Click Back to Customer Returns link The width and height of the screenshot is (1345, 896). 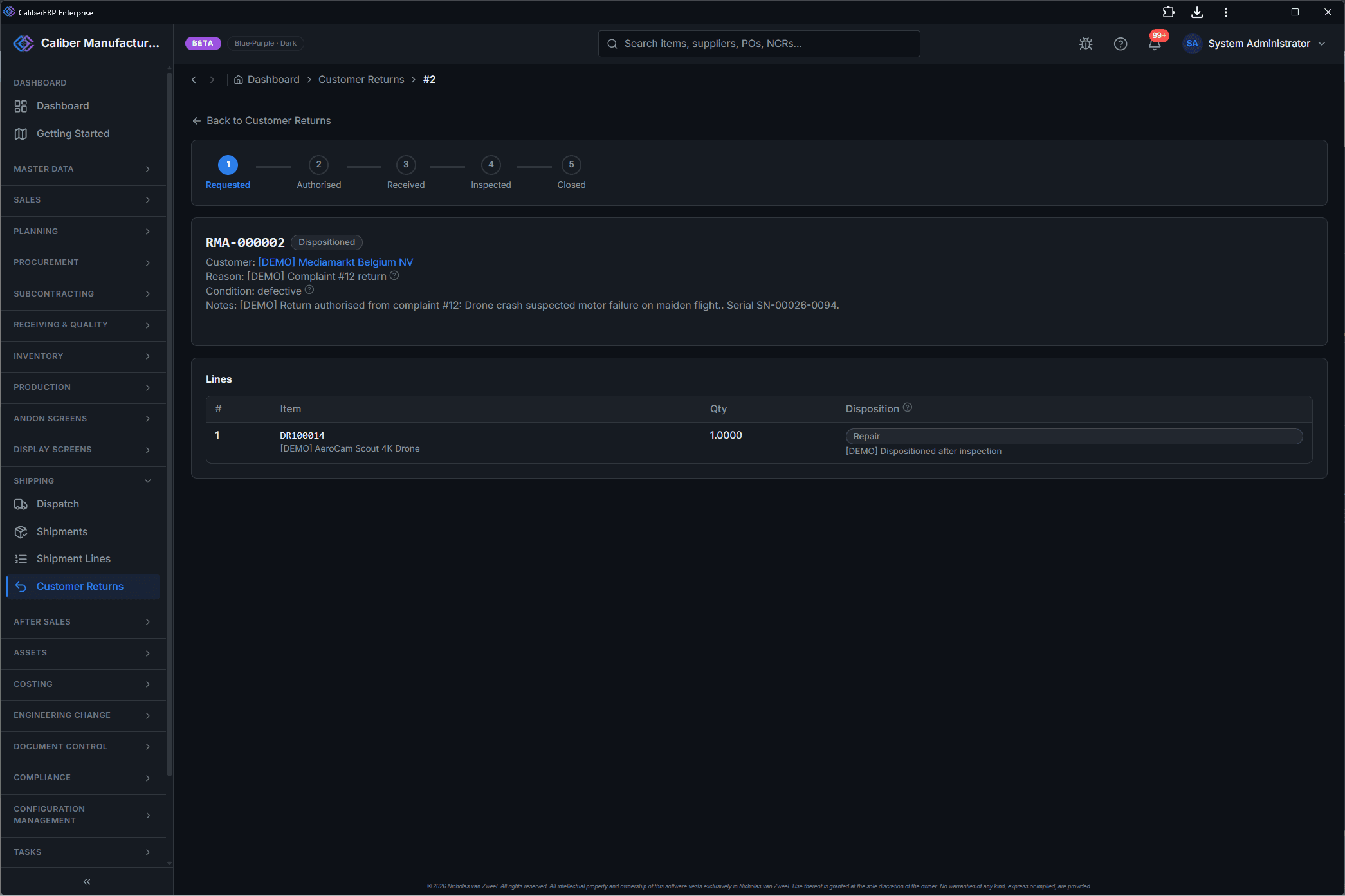(x=262, y=121)
